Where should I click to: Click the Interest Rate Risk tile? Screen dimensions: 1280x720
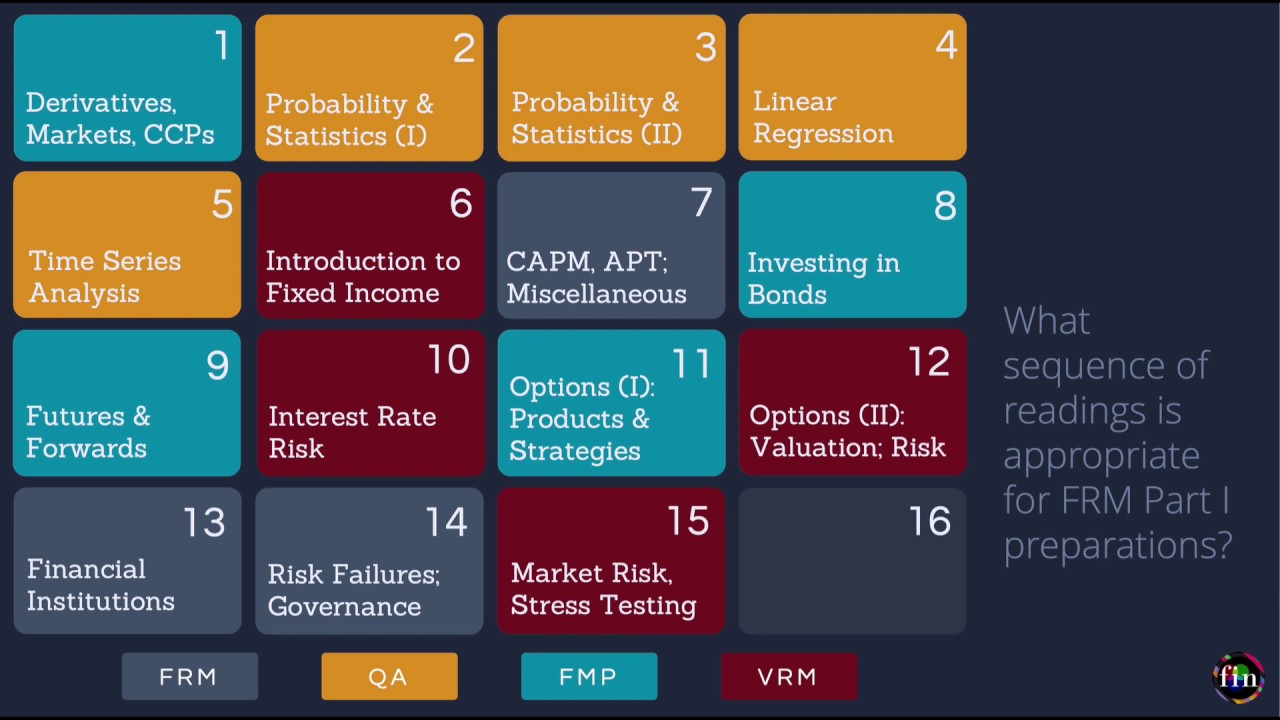369,403
